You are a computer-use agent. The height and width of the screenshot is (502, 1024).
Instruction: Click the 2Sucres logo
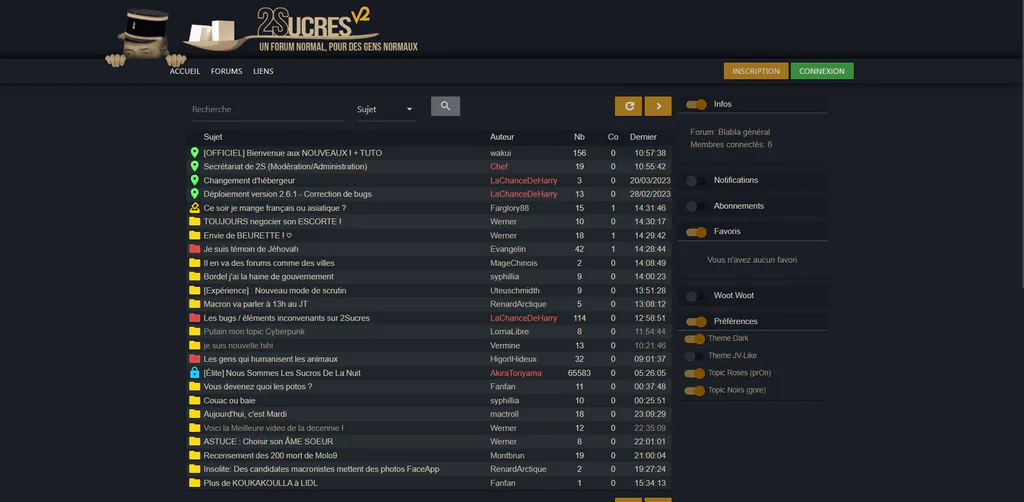point(300,29)
